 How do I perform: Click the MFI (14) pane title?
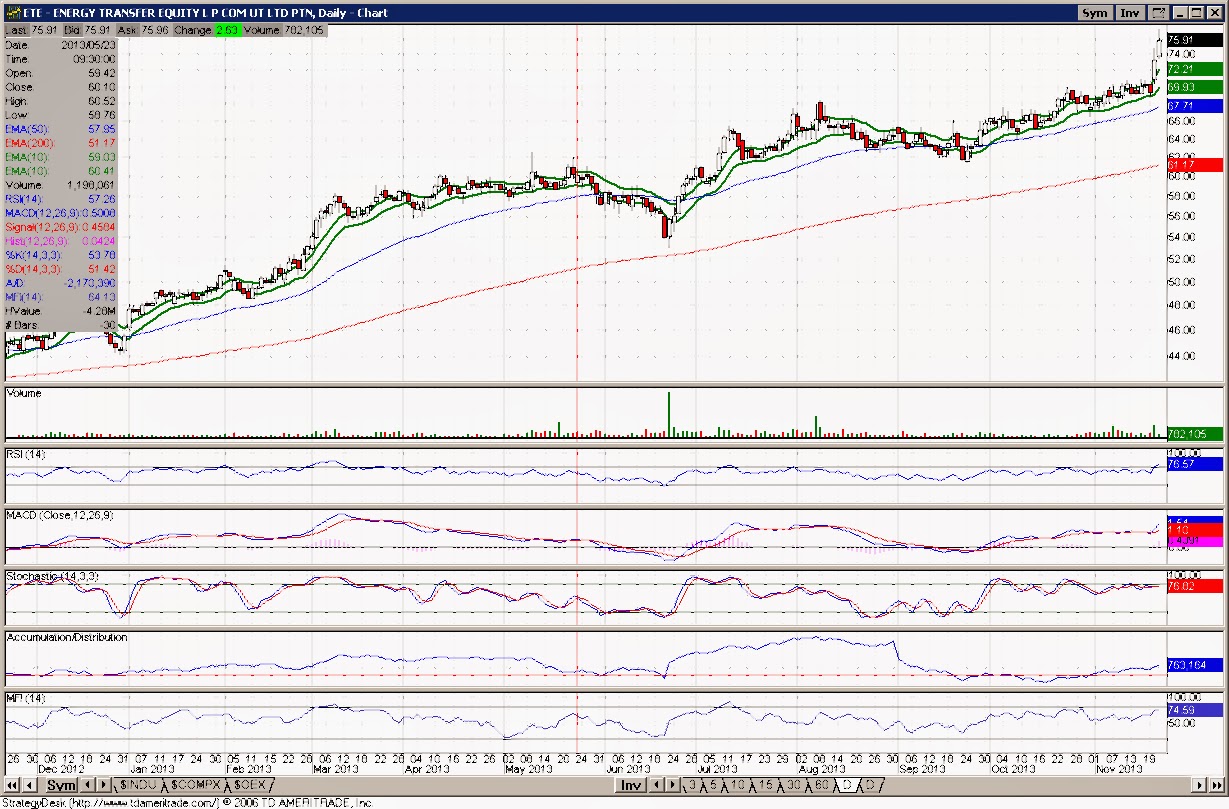[x=26, y=697]
